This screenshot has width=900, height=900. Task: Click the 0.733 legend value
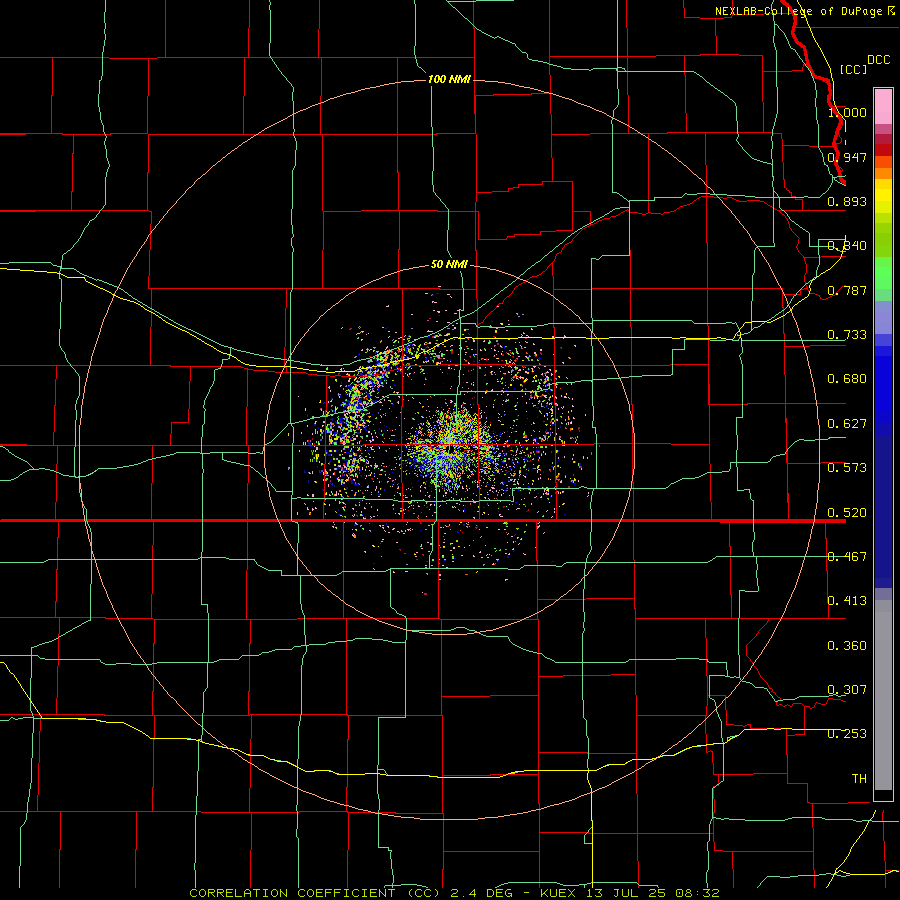pos(847,335)
